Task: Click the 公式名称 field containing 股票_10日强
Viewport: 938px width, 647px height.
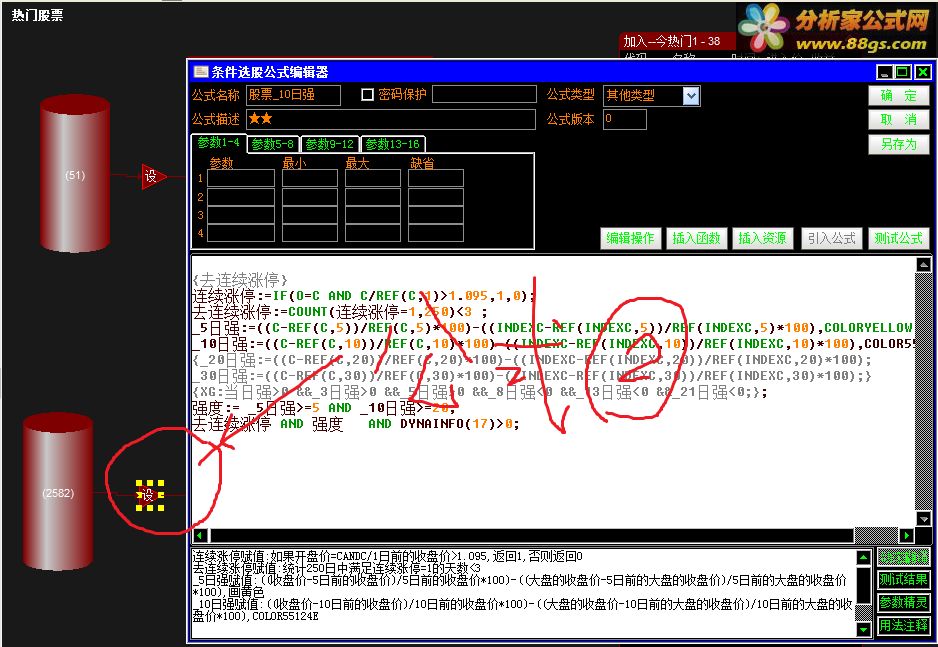Action: click(x=293, y=95)
